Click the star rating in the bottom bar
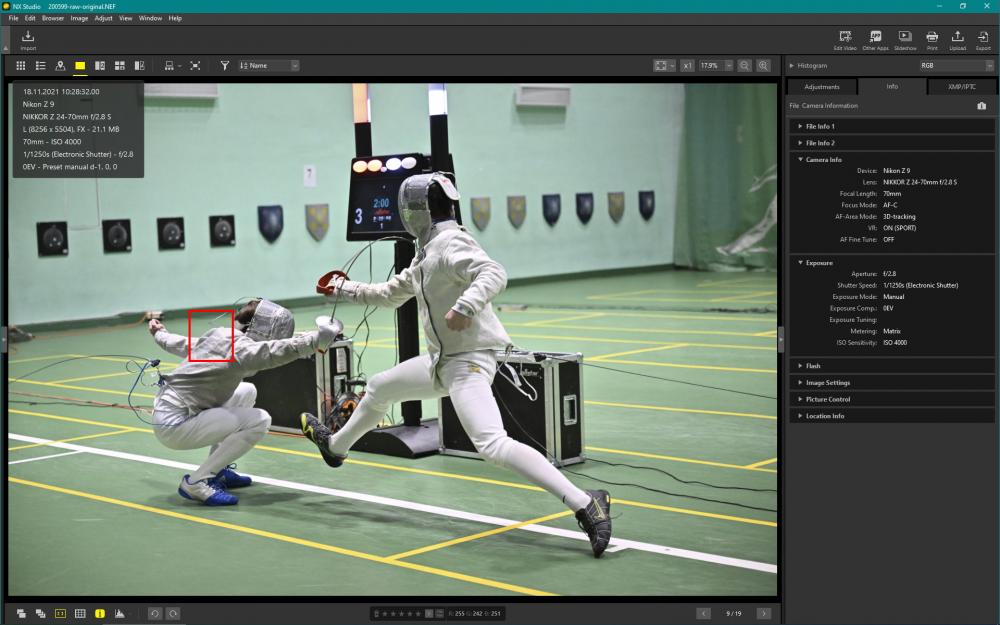The height and width of the screenshot is (625, 1000). pos(401,614)
